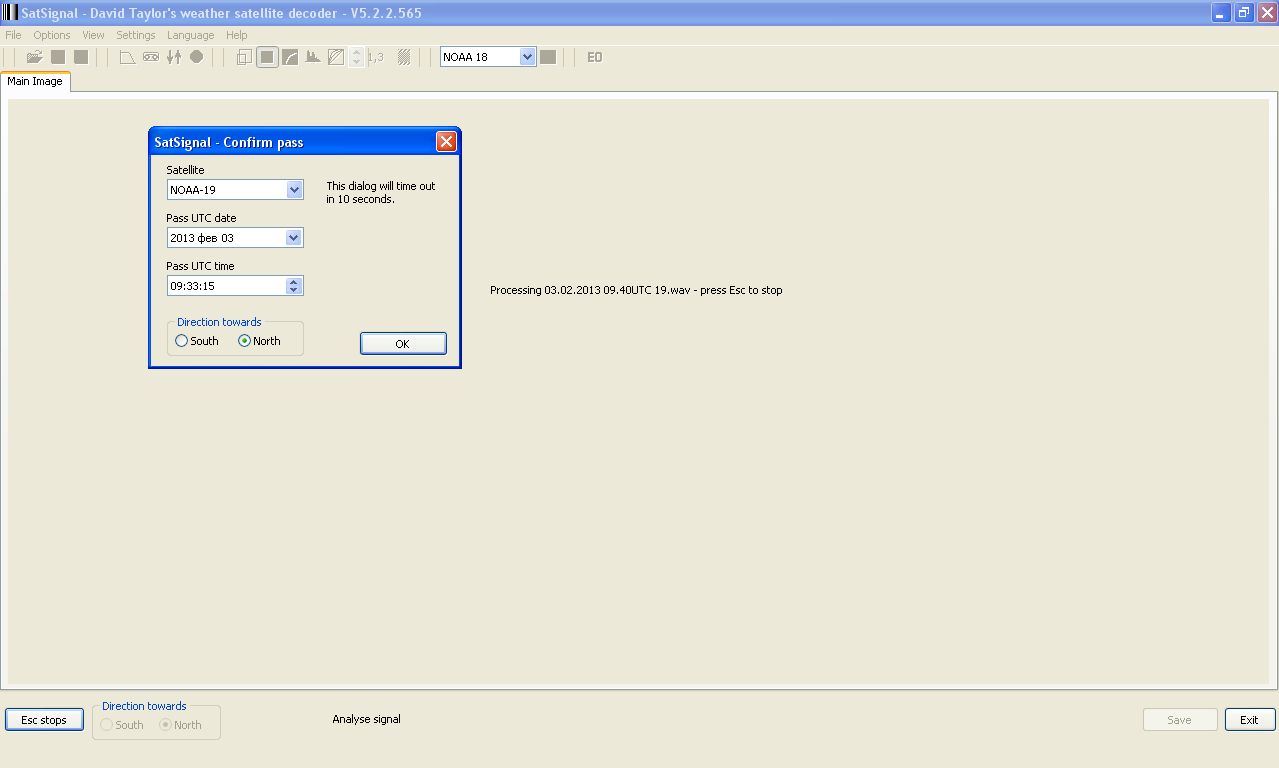Click the Pass UTC time spinner arrows
The width and height of the screenshot is (1279, 768).
click(x=294, y=286)
